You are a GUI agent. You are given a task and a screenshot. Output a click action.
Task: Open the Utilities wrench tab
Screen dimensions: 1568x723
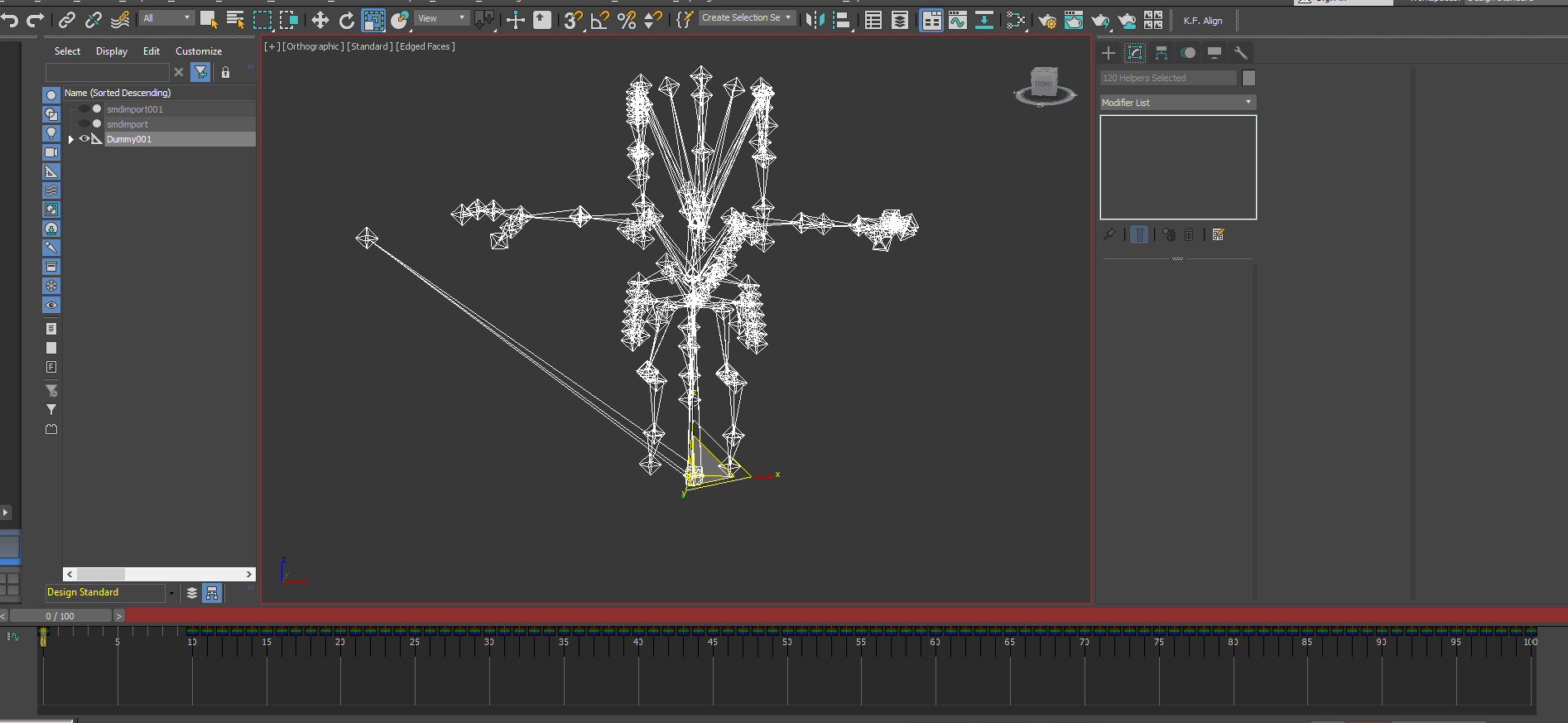tap(1240, 53)
